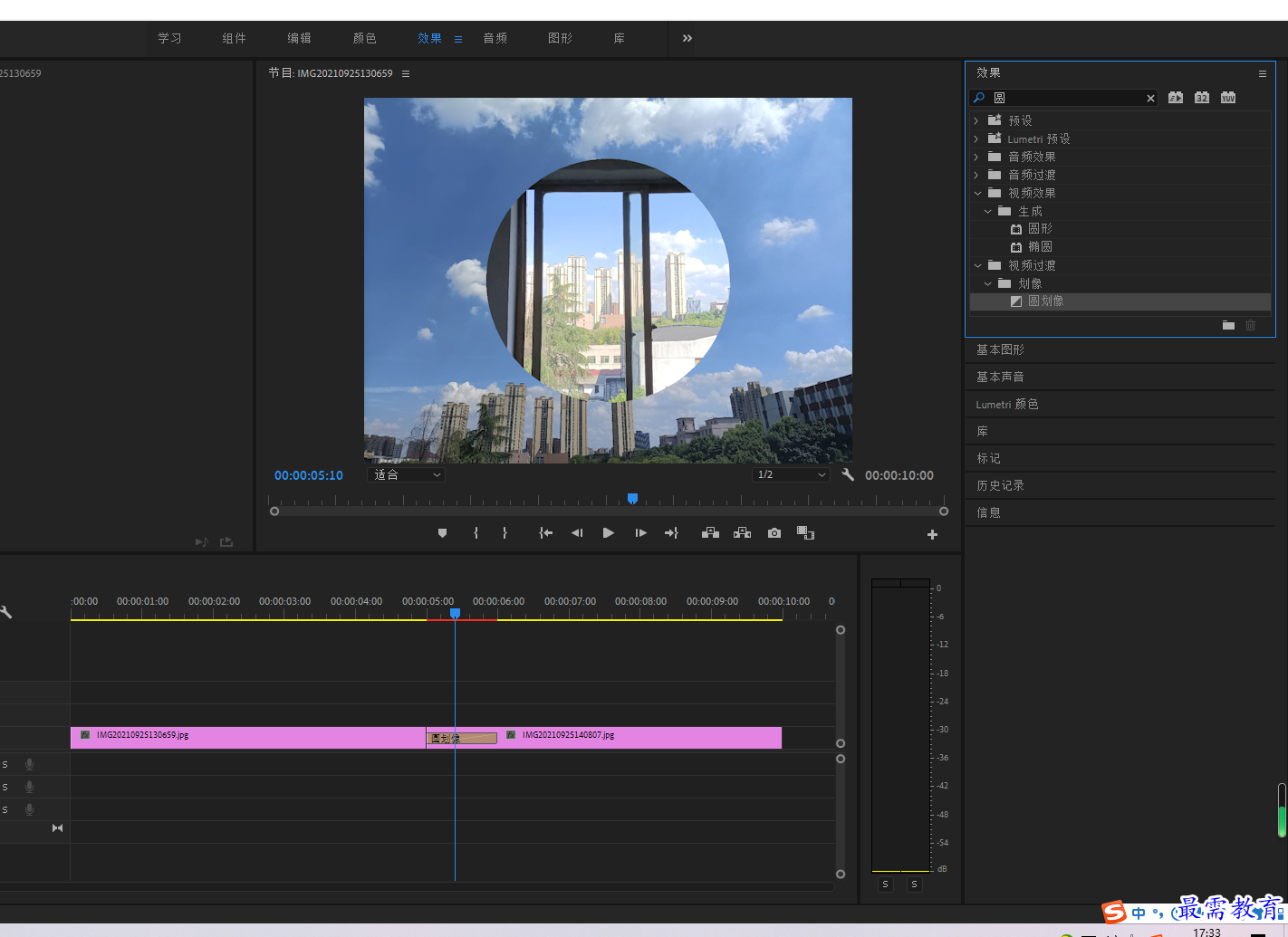Open the 信息 panel

point(988,512)
